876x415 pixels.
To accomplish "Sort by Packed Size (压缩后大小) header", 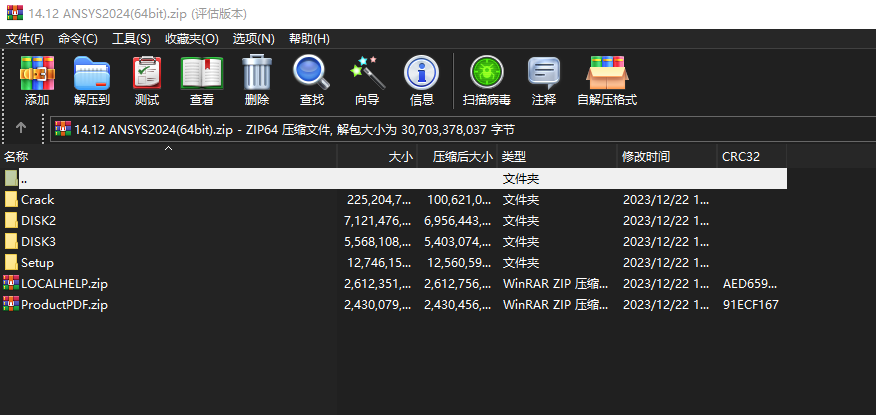I will click(457, 156).
